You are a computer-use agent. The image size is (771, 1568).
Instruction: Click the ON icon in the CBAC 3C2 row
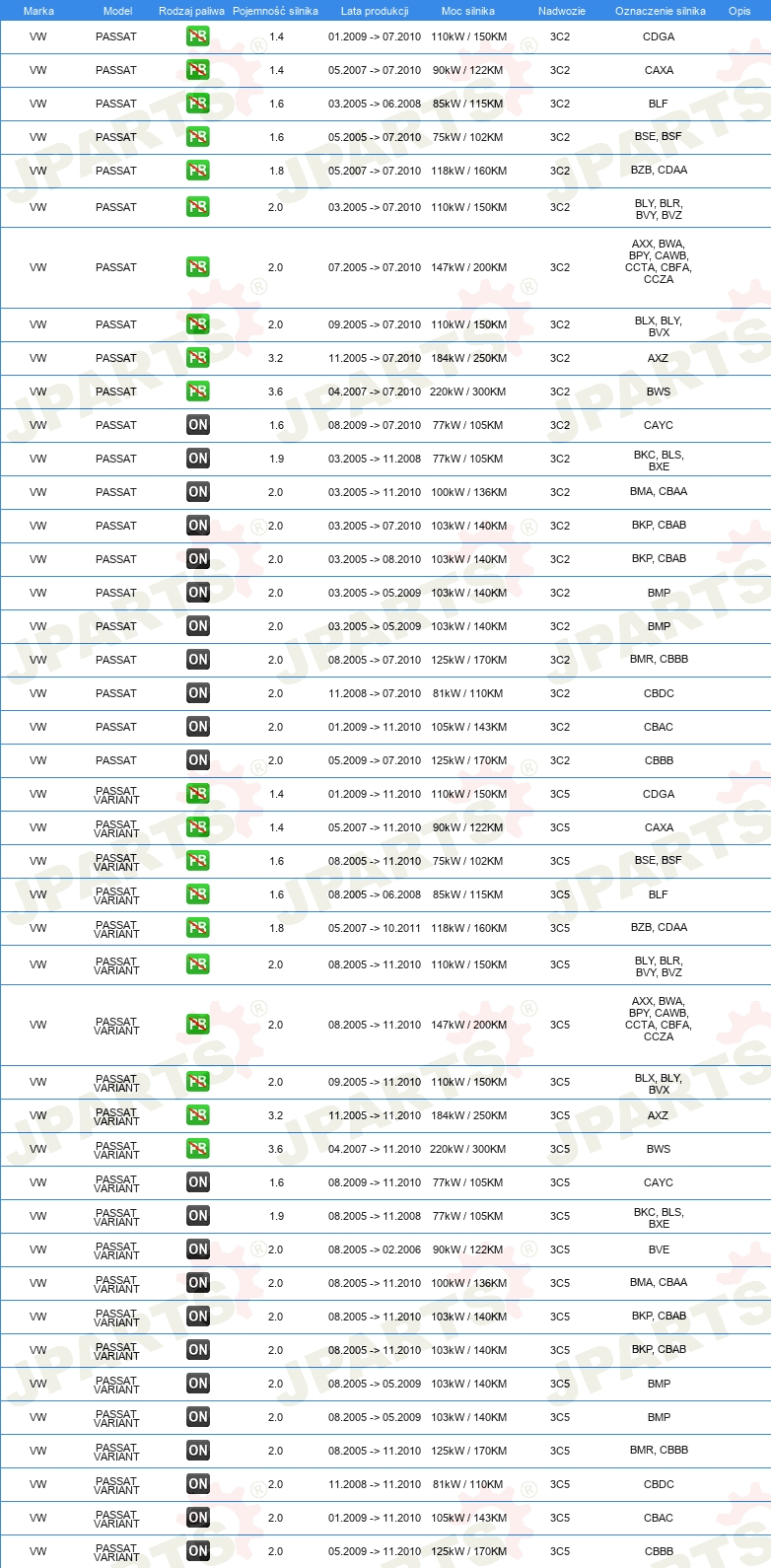click(198, 727)
